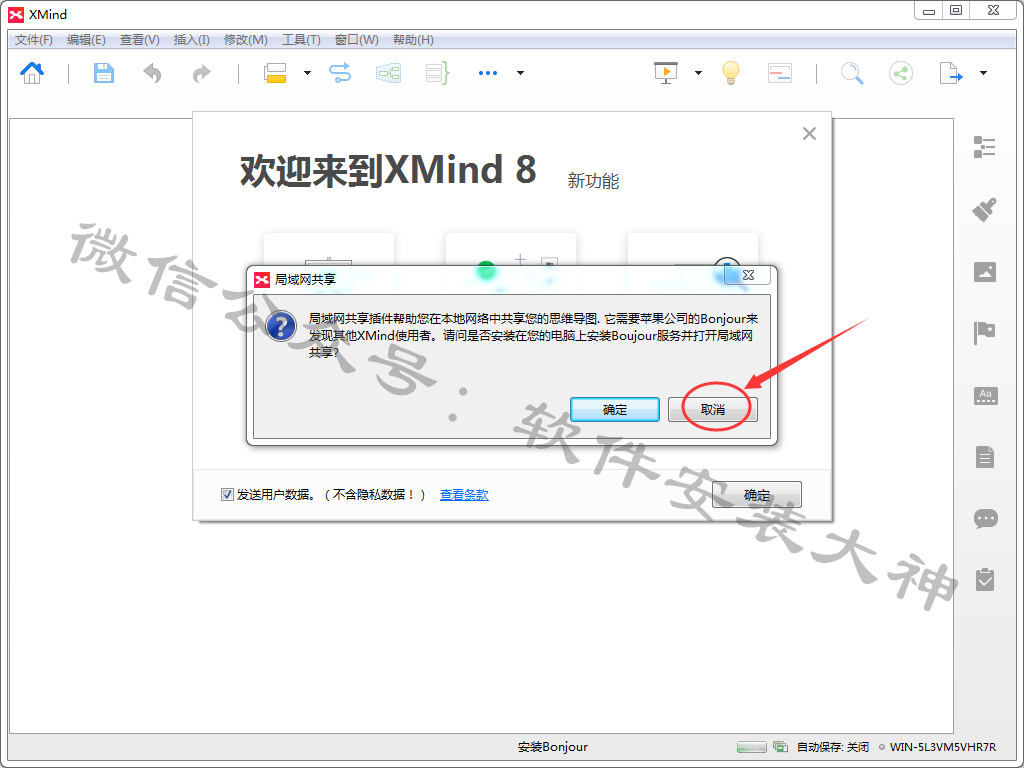
Task: Click the green progress bar in status bar
Action: [752, 746]
